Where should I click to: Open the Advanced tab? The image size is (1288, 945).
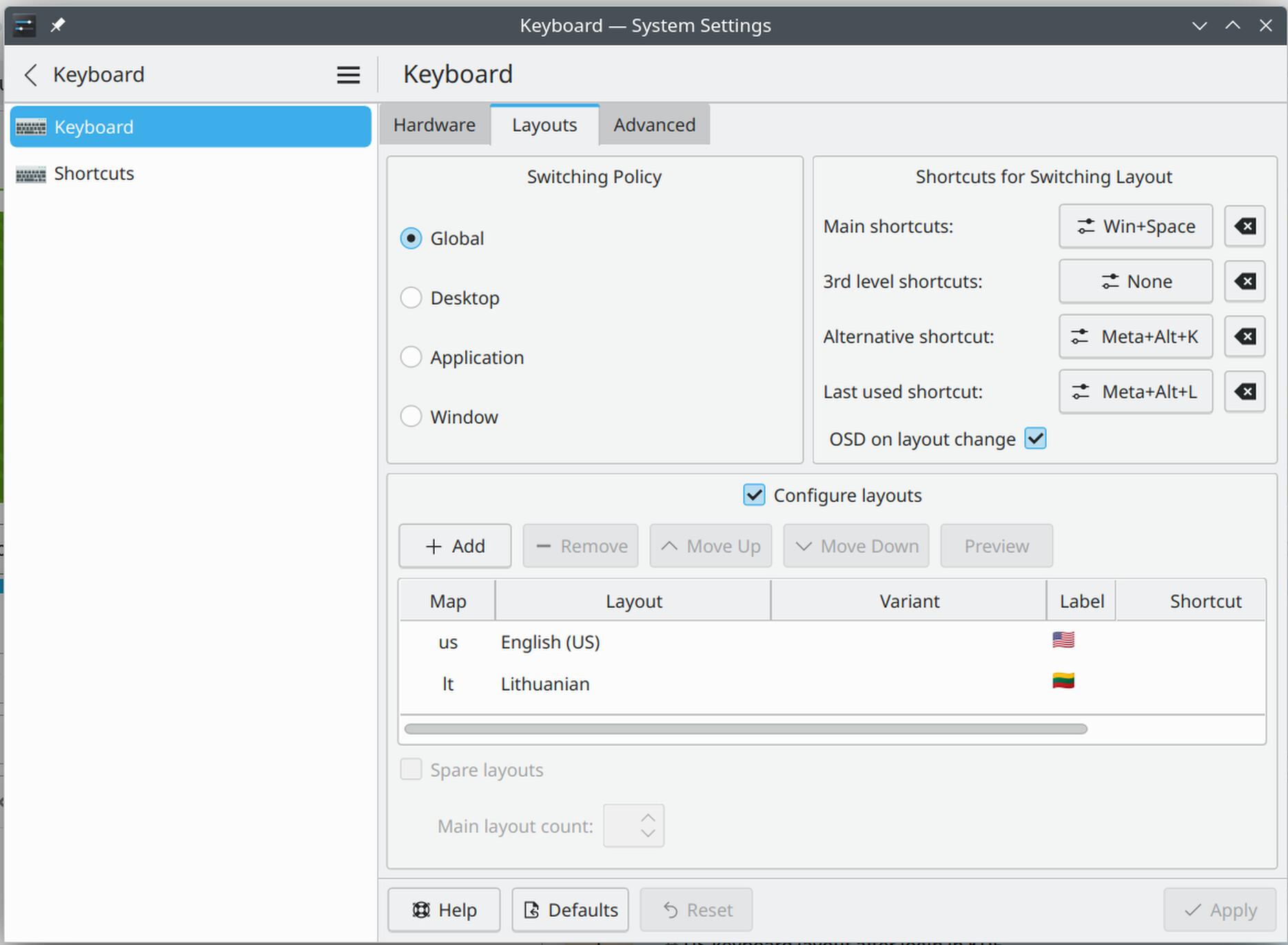(654, 125)
